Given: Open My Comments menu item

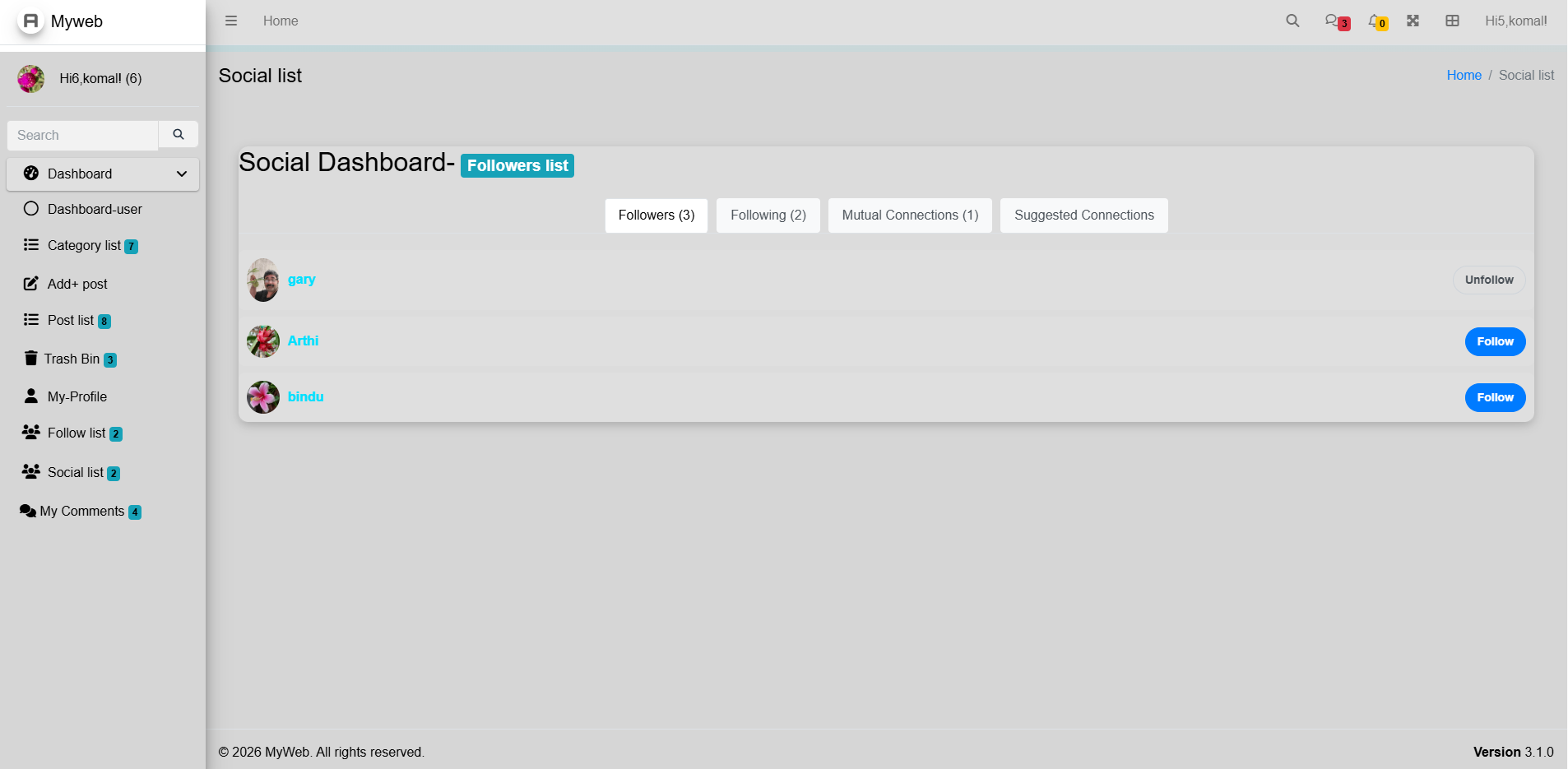Looking at the screenshot, I should tap(103, 511).
